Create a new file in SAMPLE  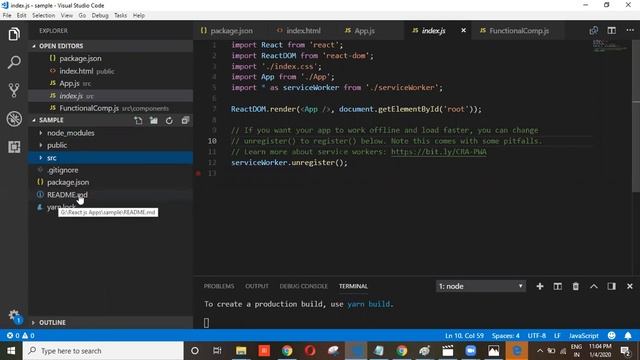[x=138, y=120]
